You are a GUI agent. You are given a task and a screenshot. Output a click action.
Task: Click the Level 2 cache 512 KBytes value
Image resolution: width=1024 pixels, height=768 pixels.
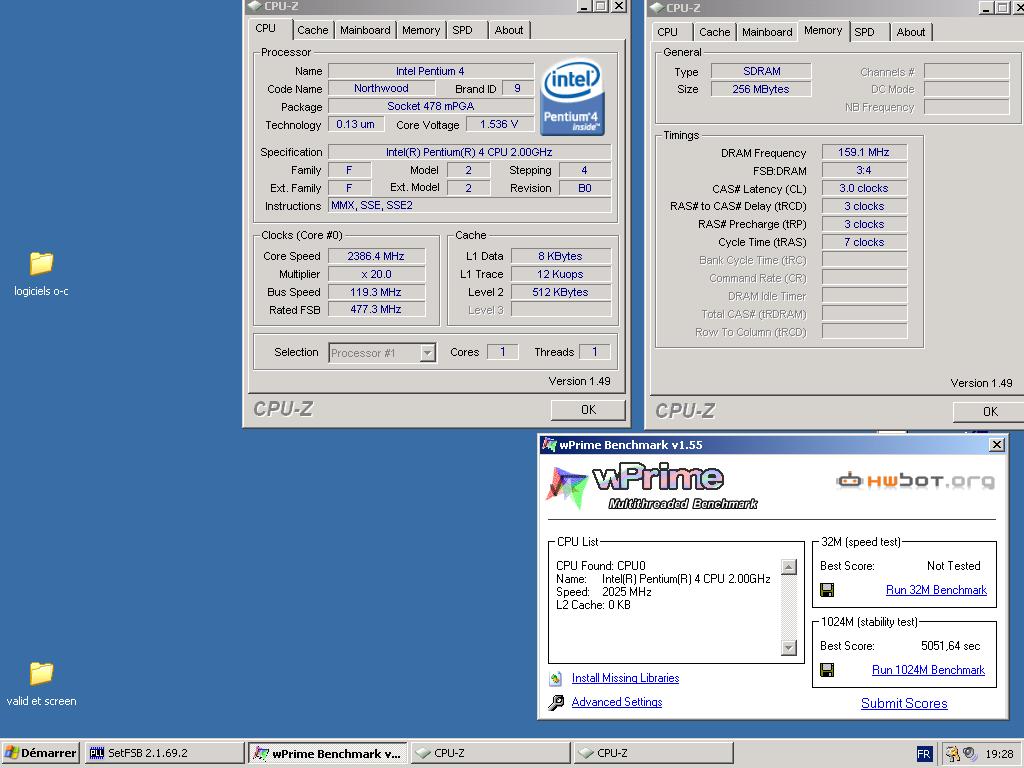(560, 292)
